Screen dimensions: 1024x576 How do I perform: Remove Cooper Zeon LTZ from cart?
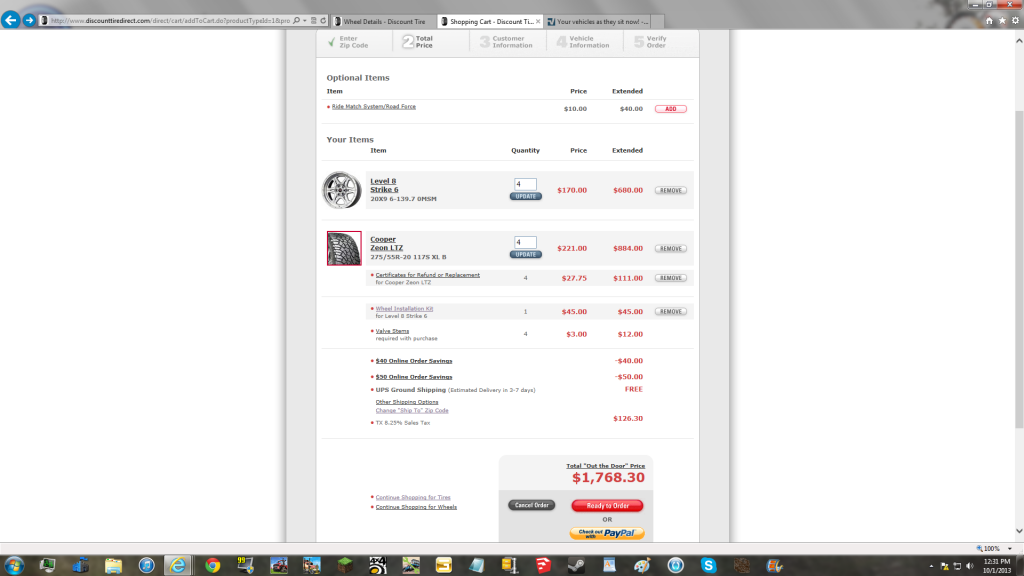pyautogui.click(x=671, y=249)
